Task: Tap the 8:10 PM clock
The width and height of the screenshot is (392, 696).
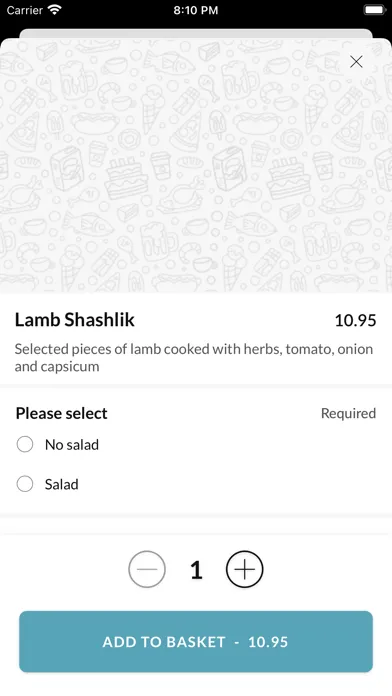Action: 196,10
